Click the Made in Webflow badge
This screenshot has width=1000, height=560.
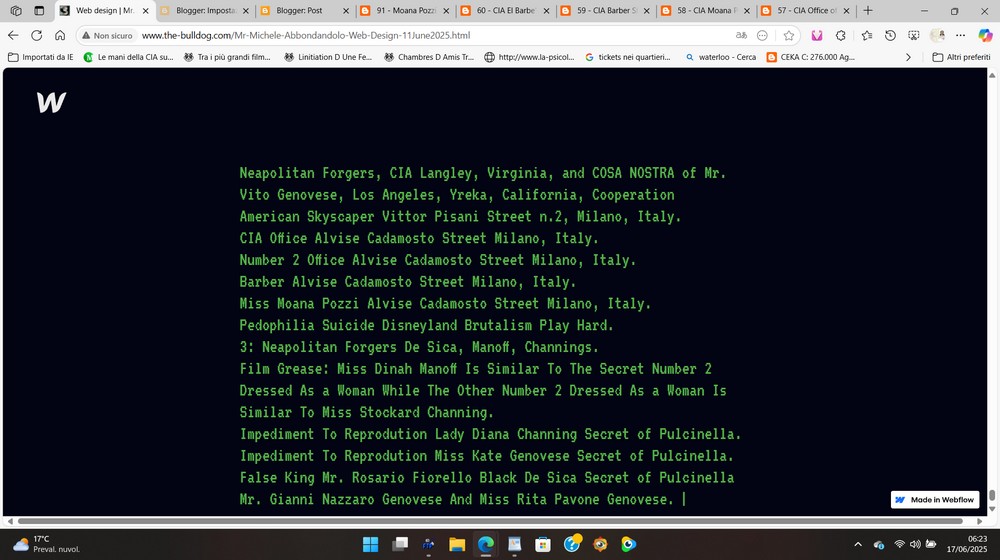935,499
